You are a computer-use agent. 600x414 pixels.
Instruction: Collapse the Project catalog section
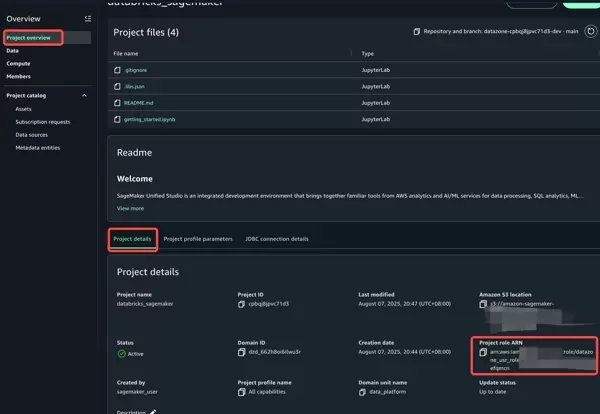click(86, 96)
